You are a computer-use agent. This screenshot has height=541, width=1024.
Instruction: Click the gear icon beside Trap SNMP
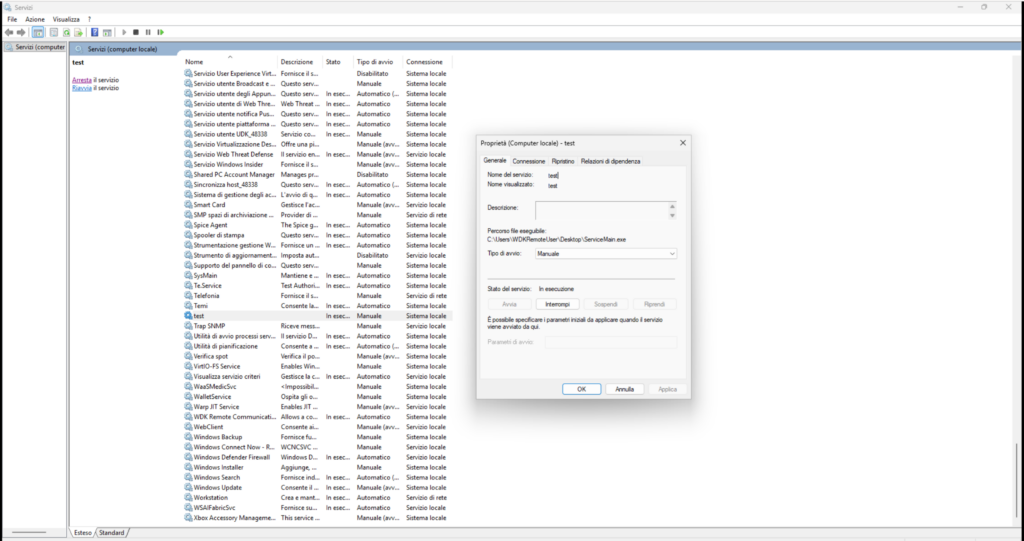point(188,325)
